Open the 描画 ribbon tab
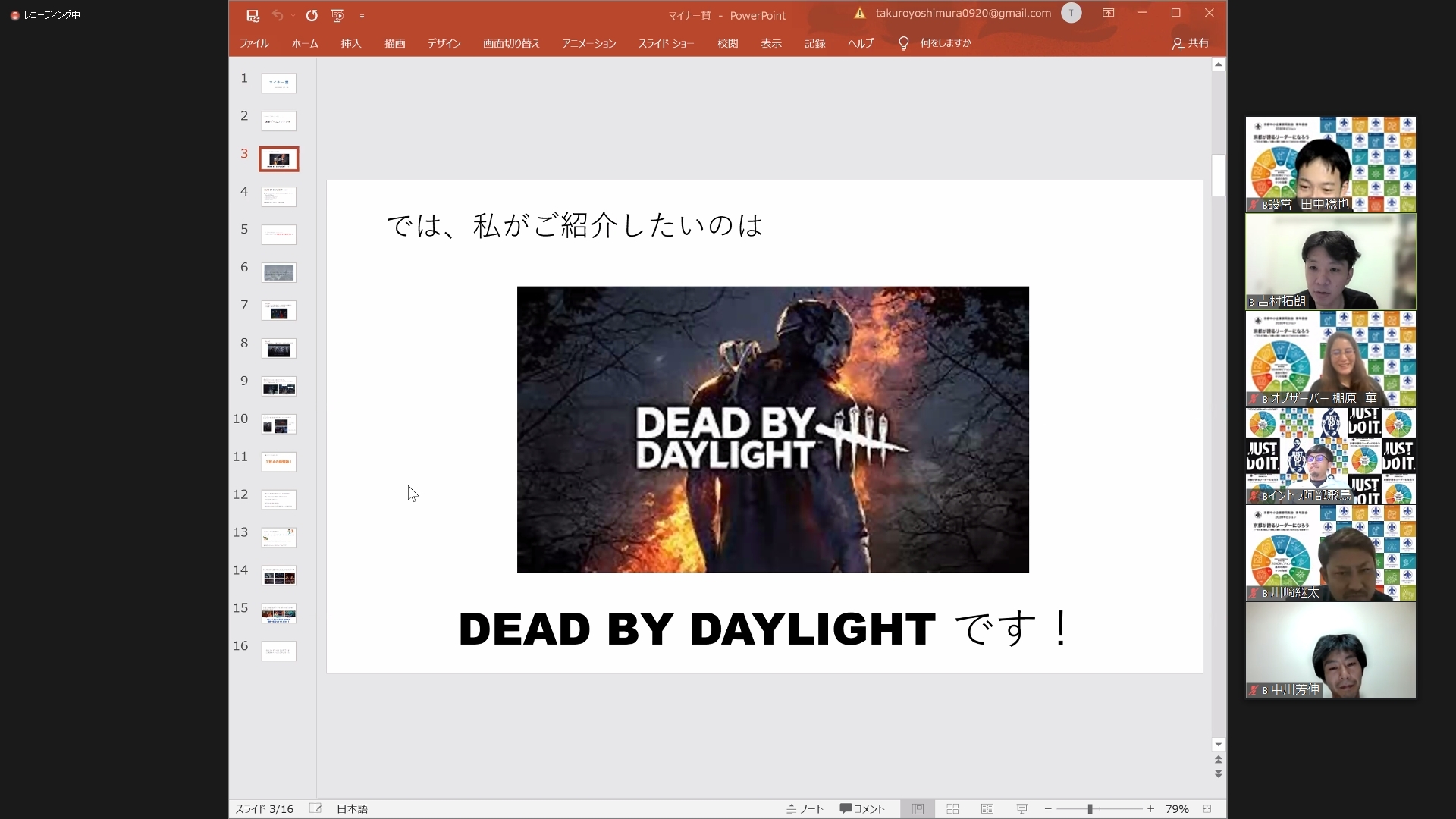 click(x=395, y=43)
